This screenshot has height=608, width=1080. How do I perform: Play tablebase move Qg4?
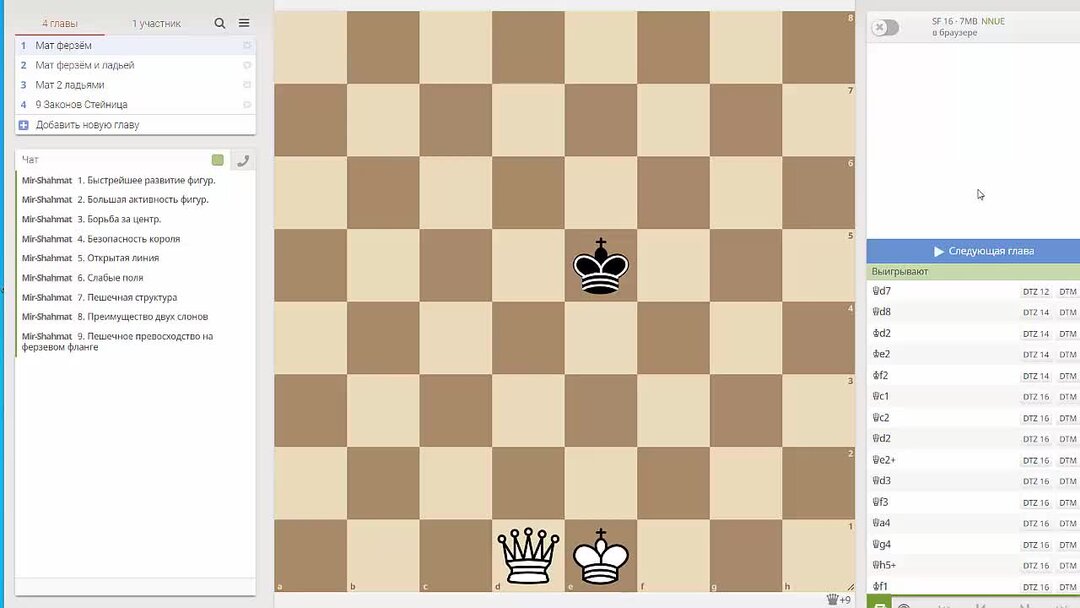973,545
